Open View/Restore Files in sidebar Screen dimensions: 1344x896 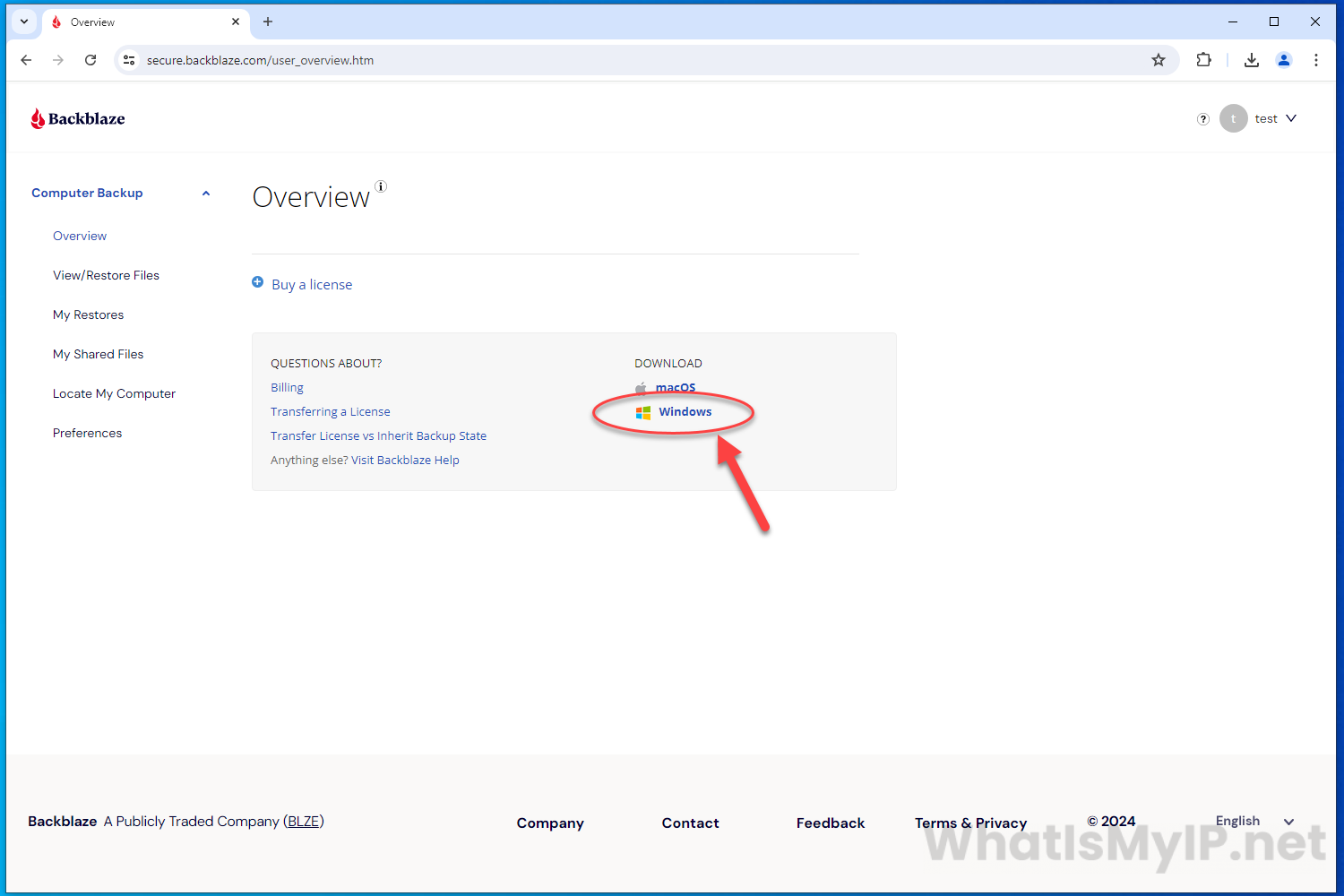tap(106, 275)
